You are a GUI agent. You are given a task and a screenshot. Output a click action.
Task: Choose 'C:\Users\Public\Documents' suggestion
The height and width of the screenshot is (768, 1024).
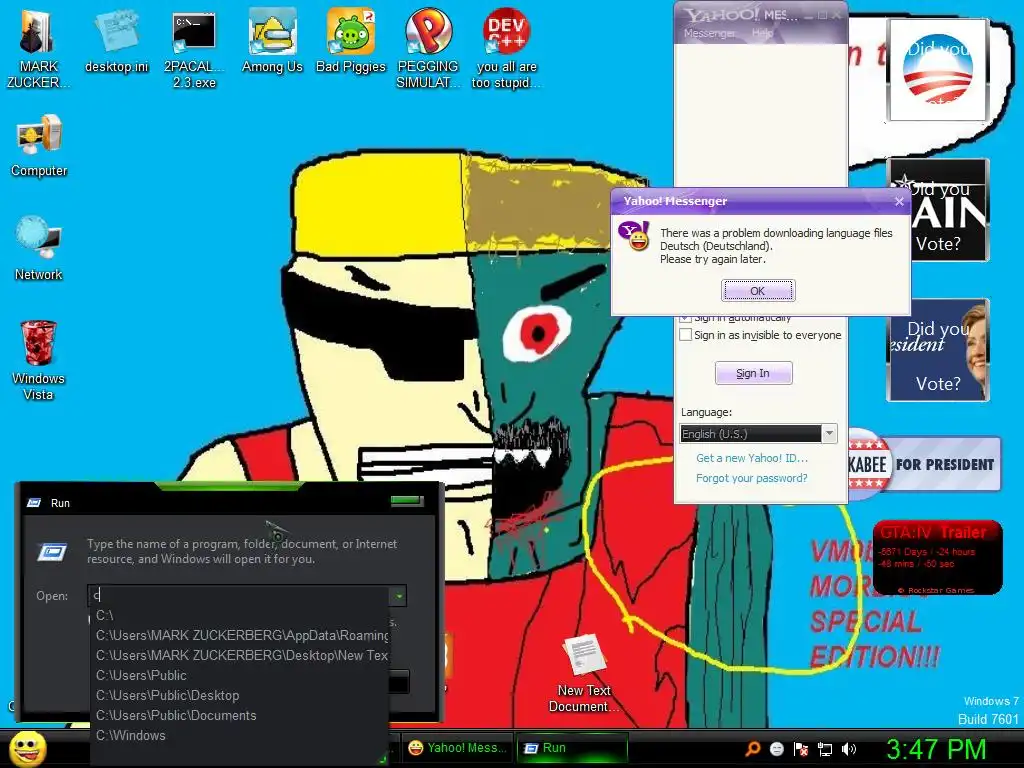240,715
